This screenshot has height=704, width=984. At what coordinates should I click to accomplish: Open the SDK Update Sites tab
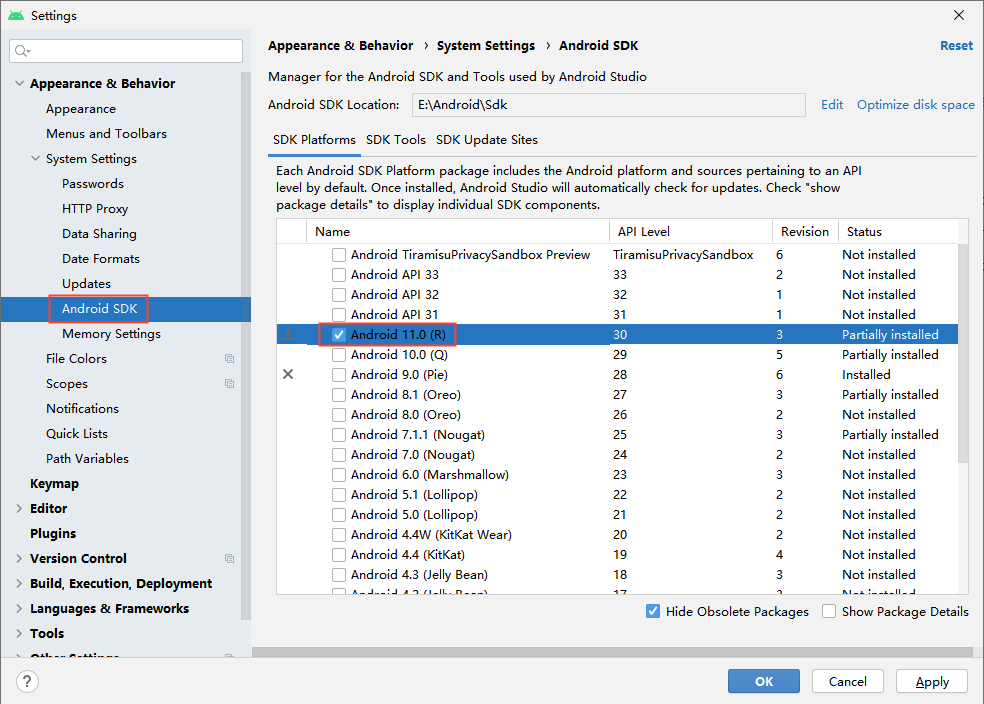[486, 140]
